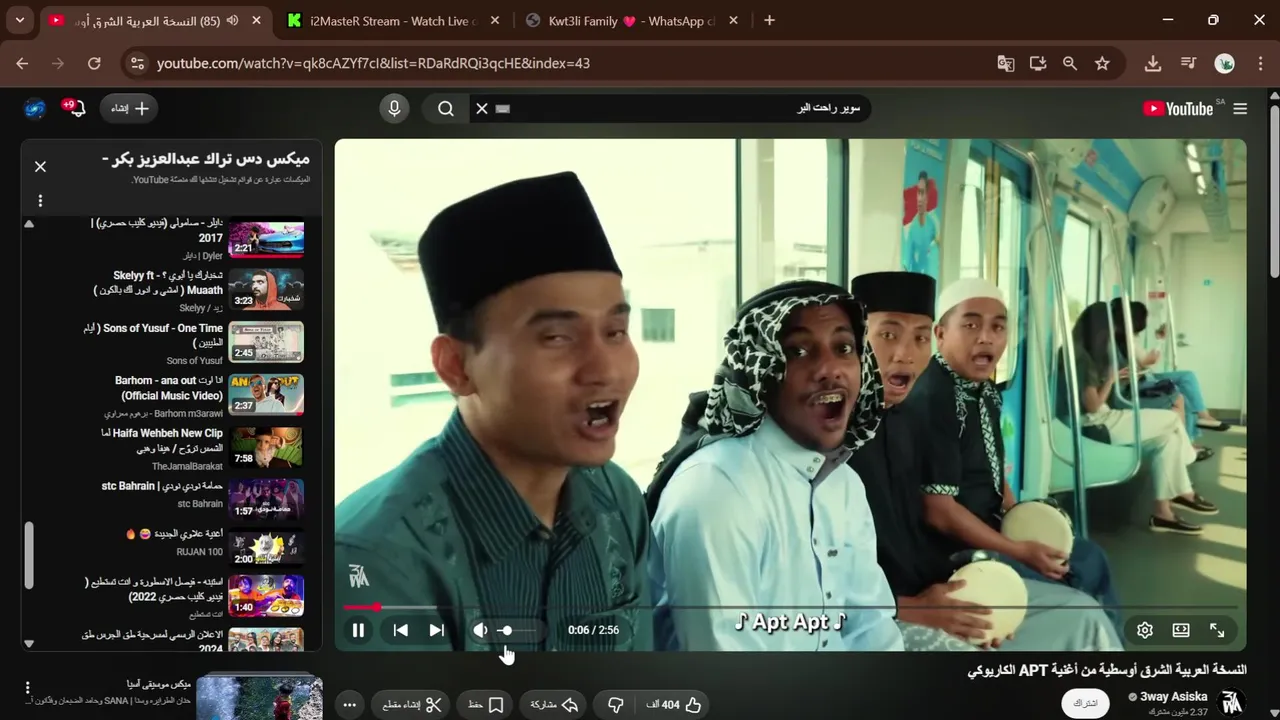Switch to the Kwt3li Family WhatsApp tab
The height and width of the screenshot is (720, 1280).
[632, 20]
